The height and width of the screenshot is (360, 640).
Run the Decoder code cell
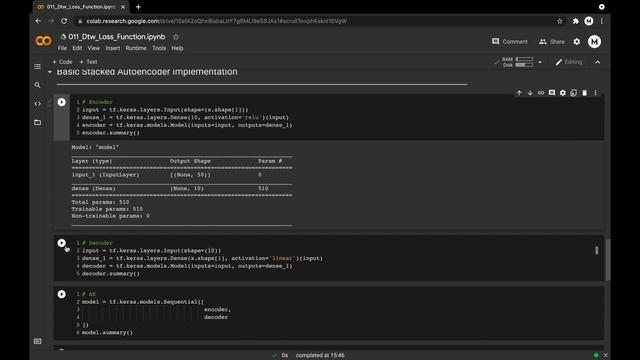pos(62,243)
